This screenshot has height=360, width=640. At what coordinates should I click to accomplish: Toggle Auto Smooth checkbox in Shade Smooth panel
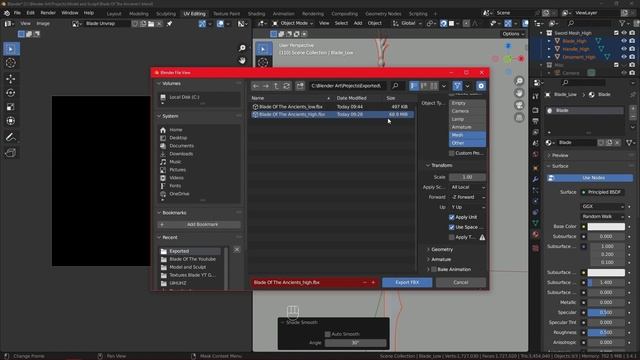pos(327,334)
